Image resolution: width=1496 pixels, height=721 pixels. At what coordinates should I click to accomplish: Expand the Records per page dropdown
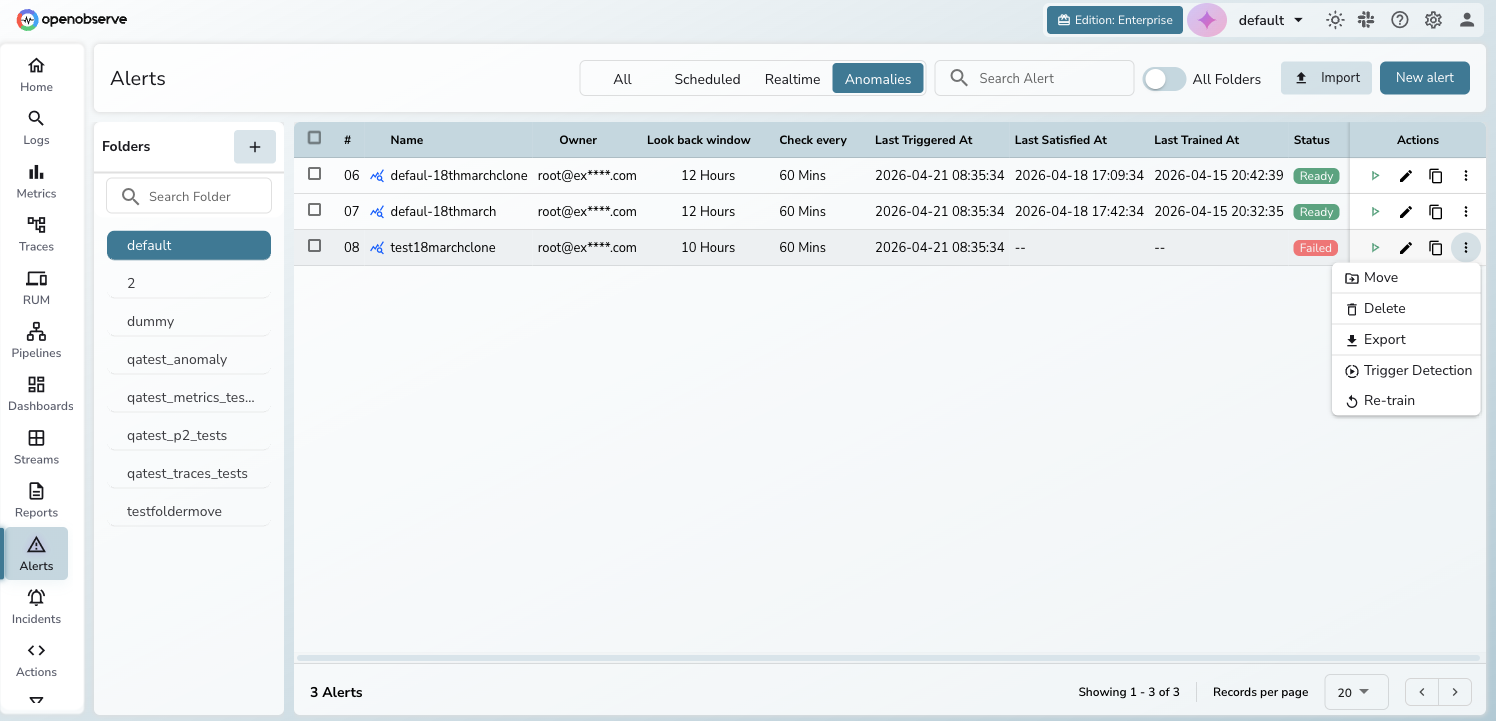click(x=1355, y=692)
